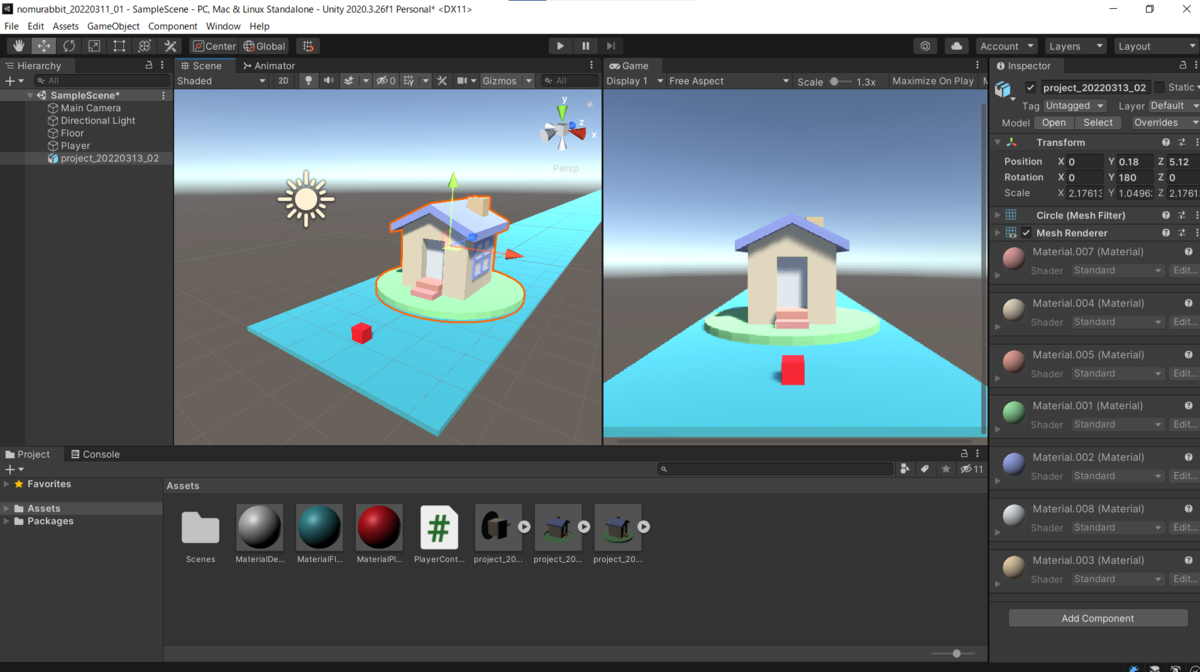Click the Step frame button
This screenshot has height=672, width=1200.
point(611,46)
